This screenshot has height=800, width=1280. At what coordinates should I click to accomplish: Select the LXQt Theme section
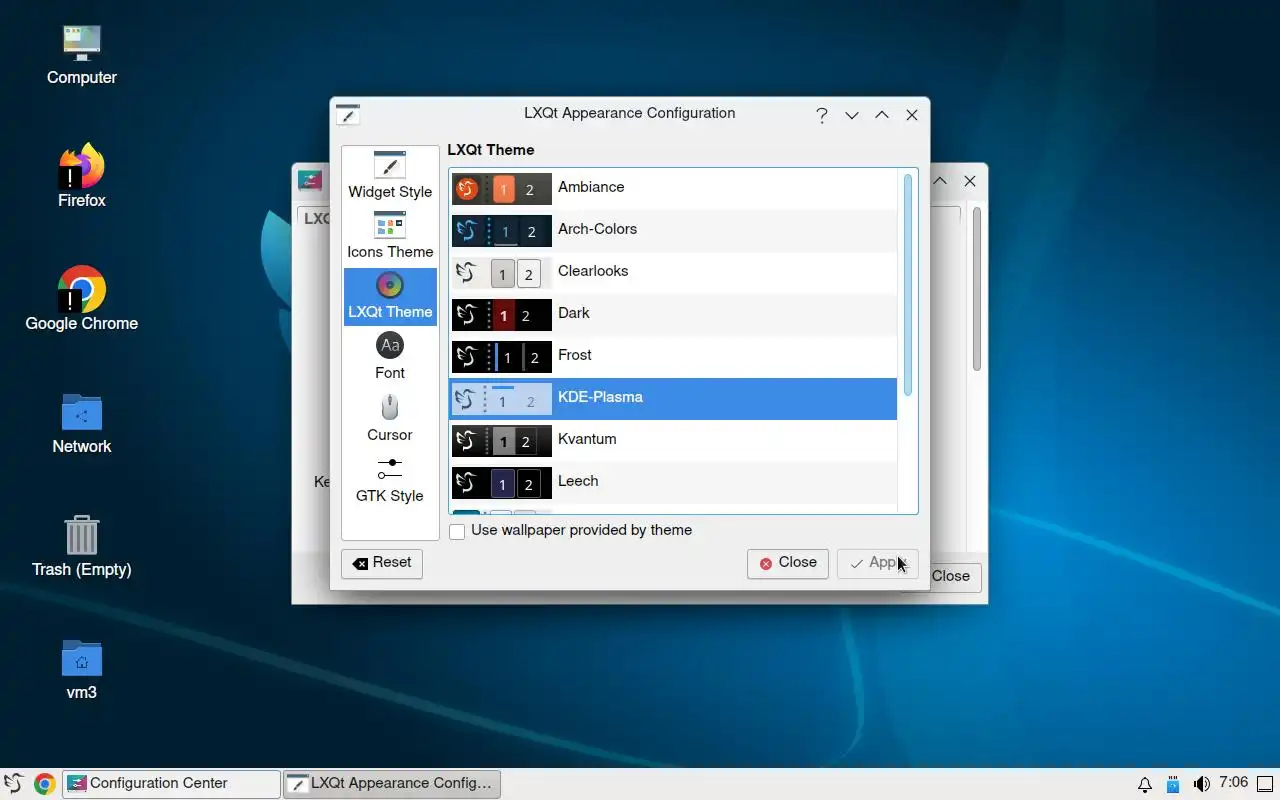390,296
